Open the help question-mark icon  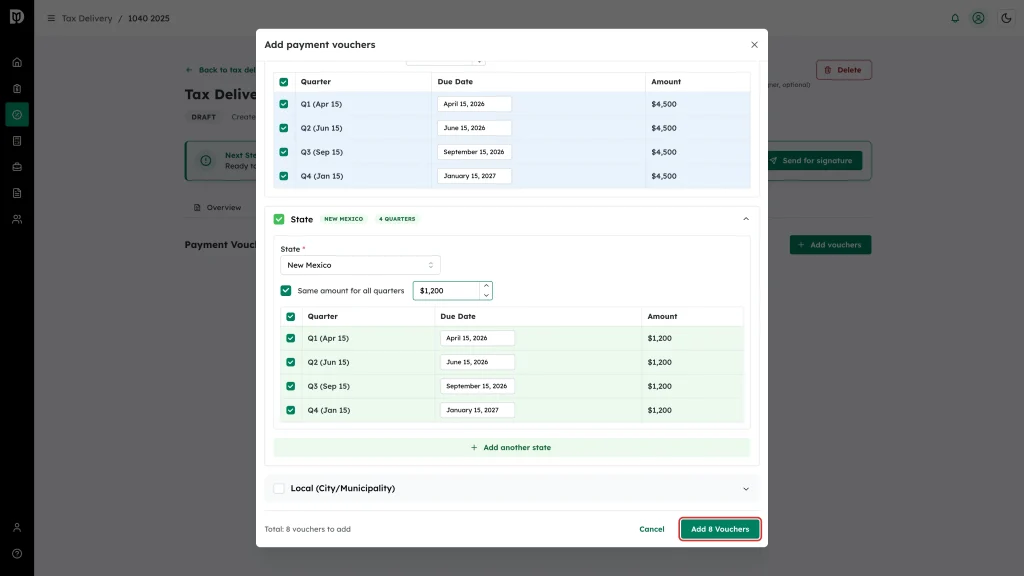(17, 554)
